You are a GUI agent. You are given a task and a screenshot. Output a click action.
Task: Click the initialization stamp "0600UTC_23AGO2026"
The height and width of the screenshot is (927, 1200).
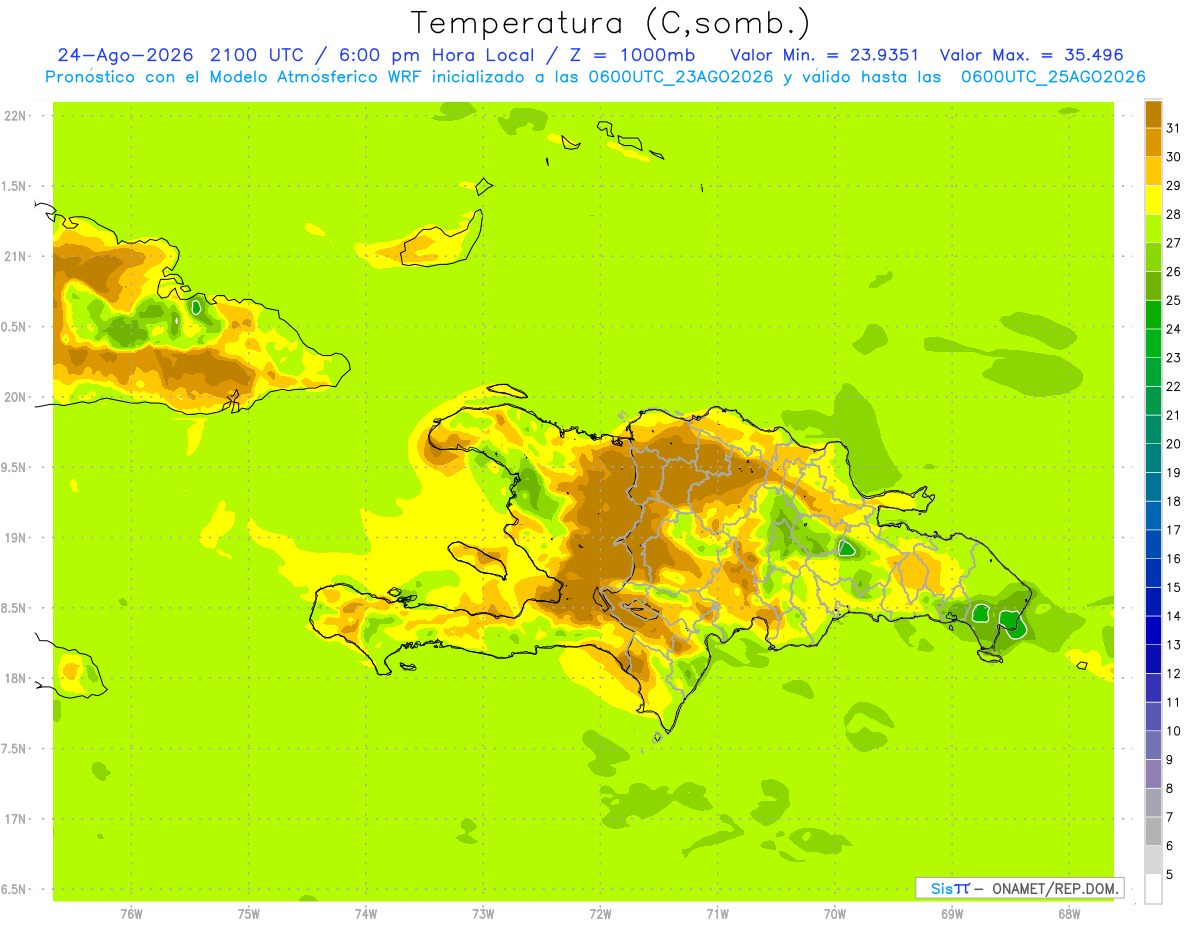(682, 77)
